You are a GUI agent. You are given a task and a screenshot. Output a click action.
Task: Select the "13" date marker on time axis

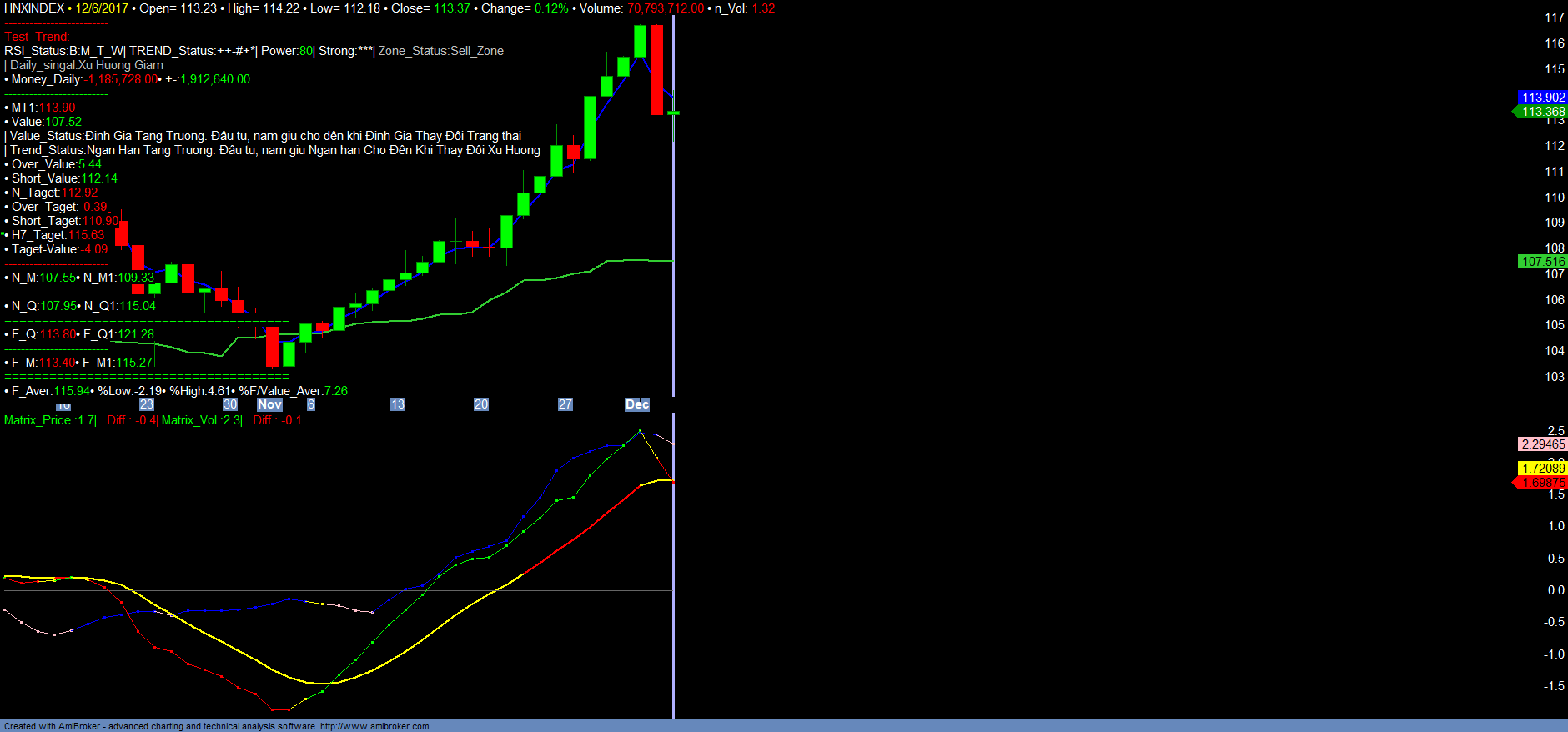[x=398, y=404]
